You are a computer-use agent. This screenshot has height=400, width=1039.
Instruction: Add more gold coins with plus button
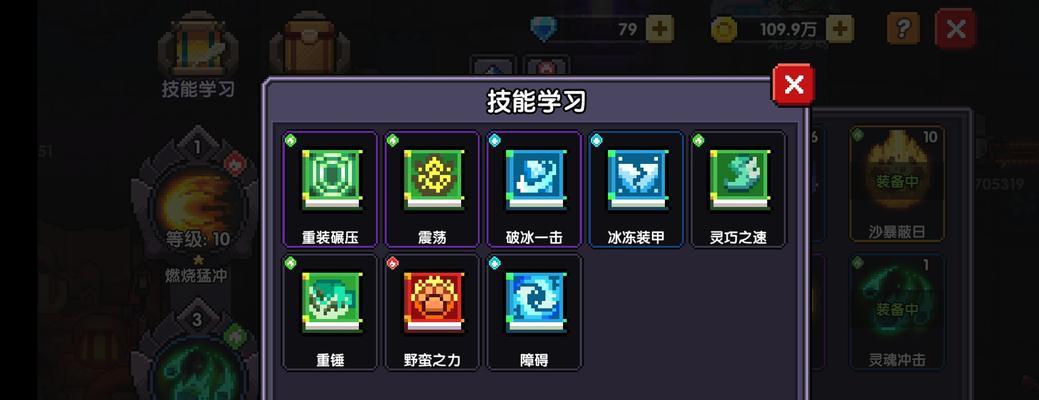click(x=839, y=29)
